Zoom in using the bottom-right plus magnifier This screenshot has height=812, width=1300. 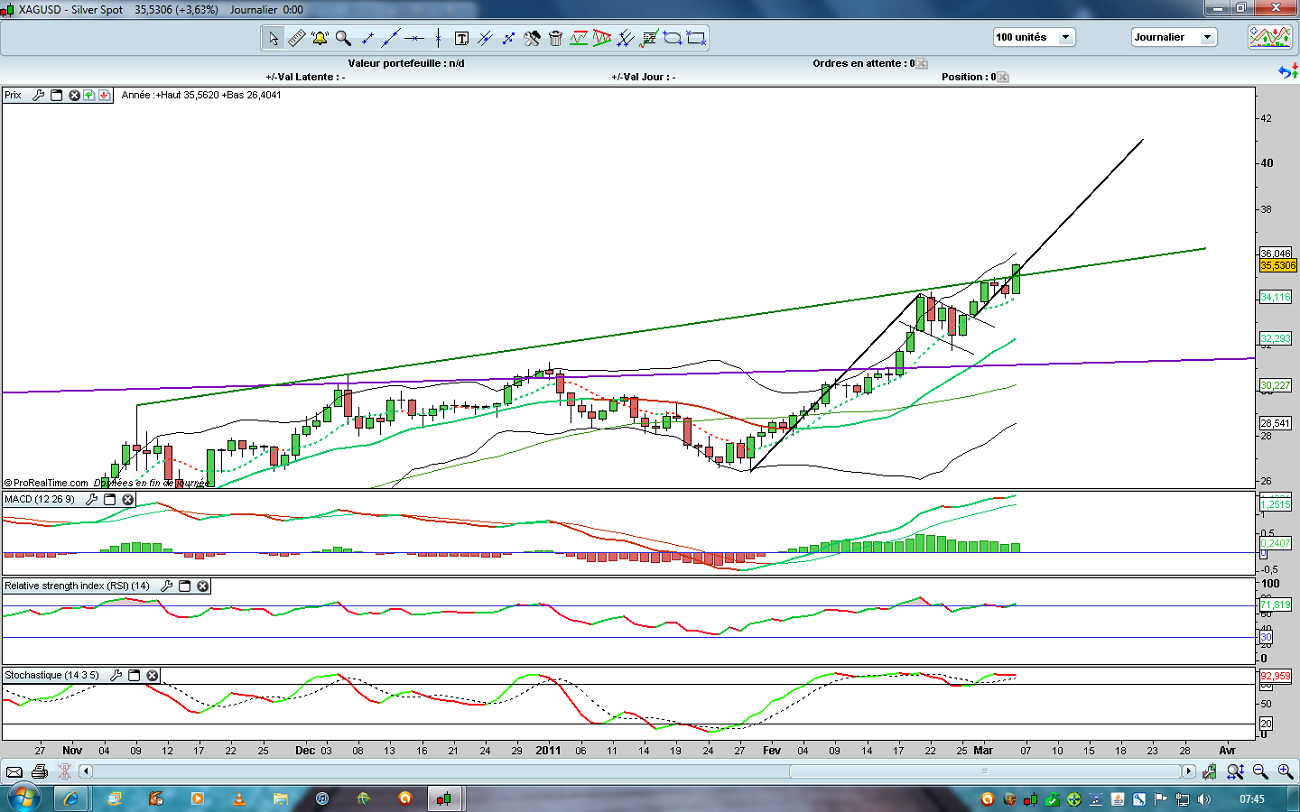[1284, 771]
